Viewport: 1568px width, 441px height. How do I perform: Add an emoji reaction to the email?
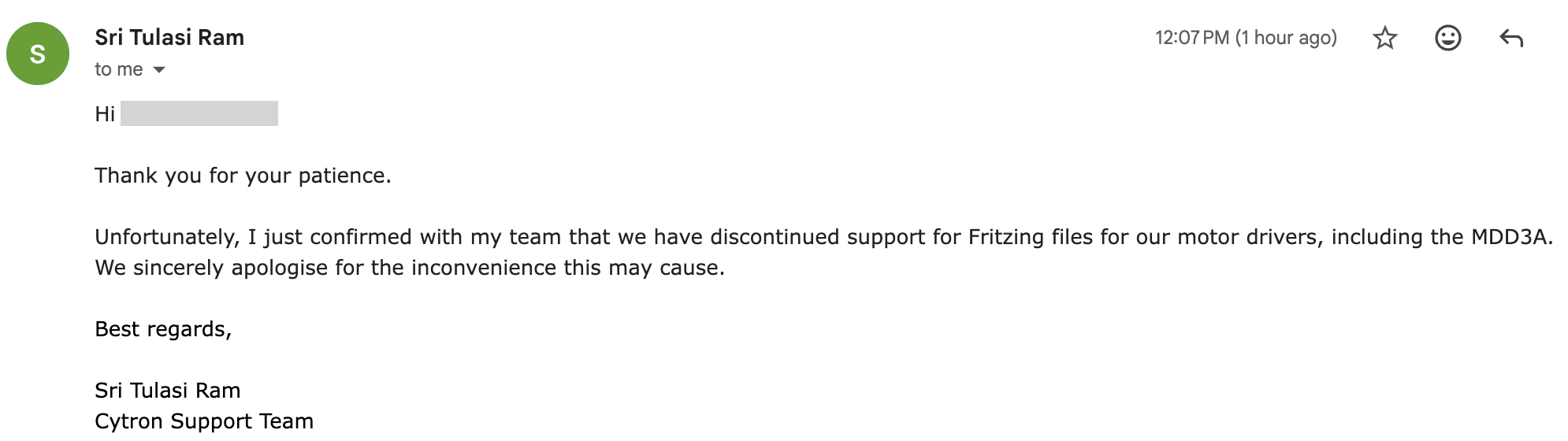point(1447,38)
